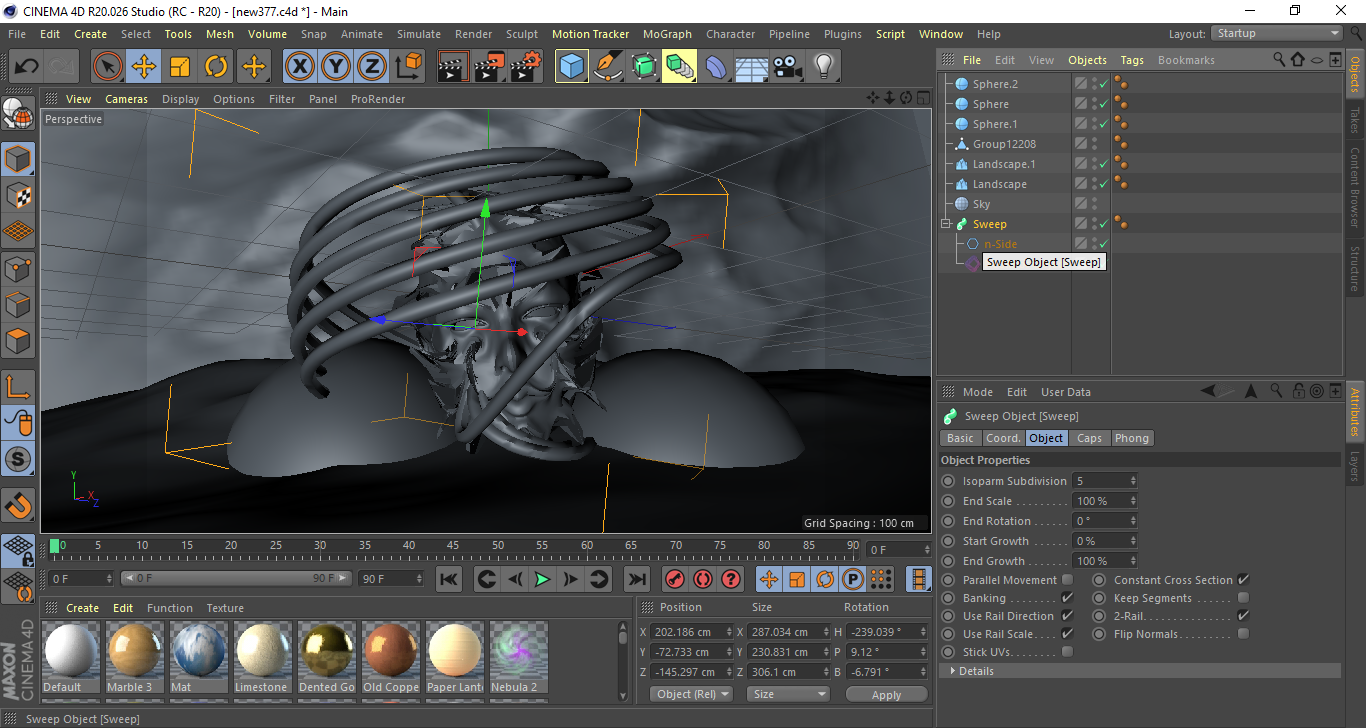Add a Bend deformer
Screen dimensions: 1366x728
click(716, 67)
